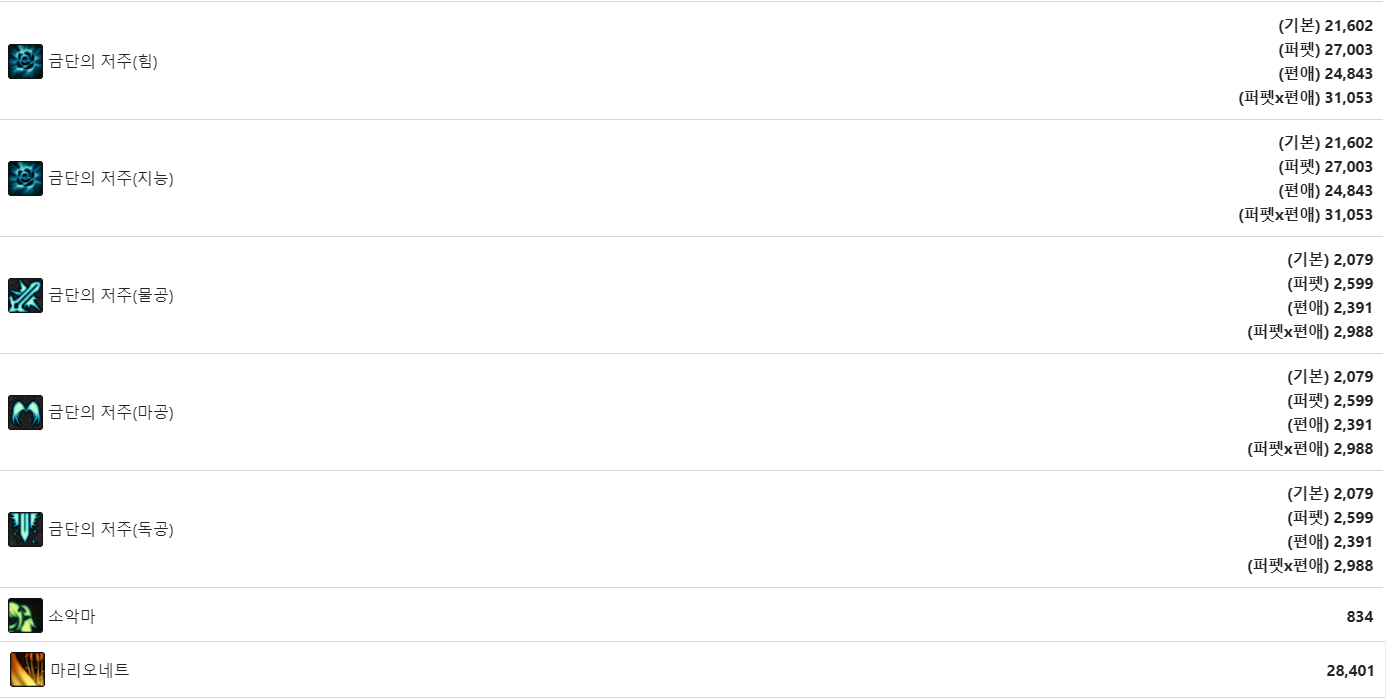Select 소악마 value 834
Image resolution: width=1386 pixels, height=699 pixels.
click(1360, 617)
